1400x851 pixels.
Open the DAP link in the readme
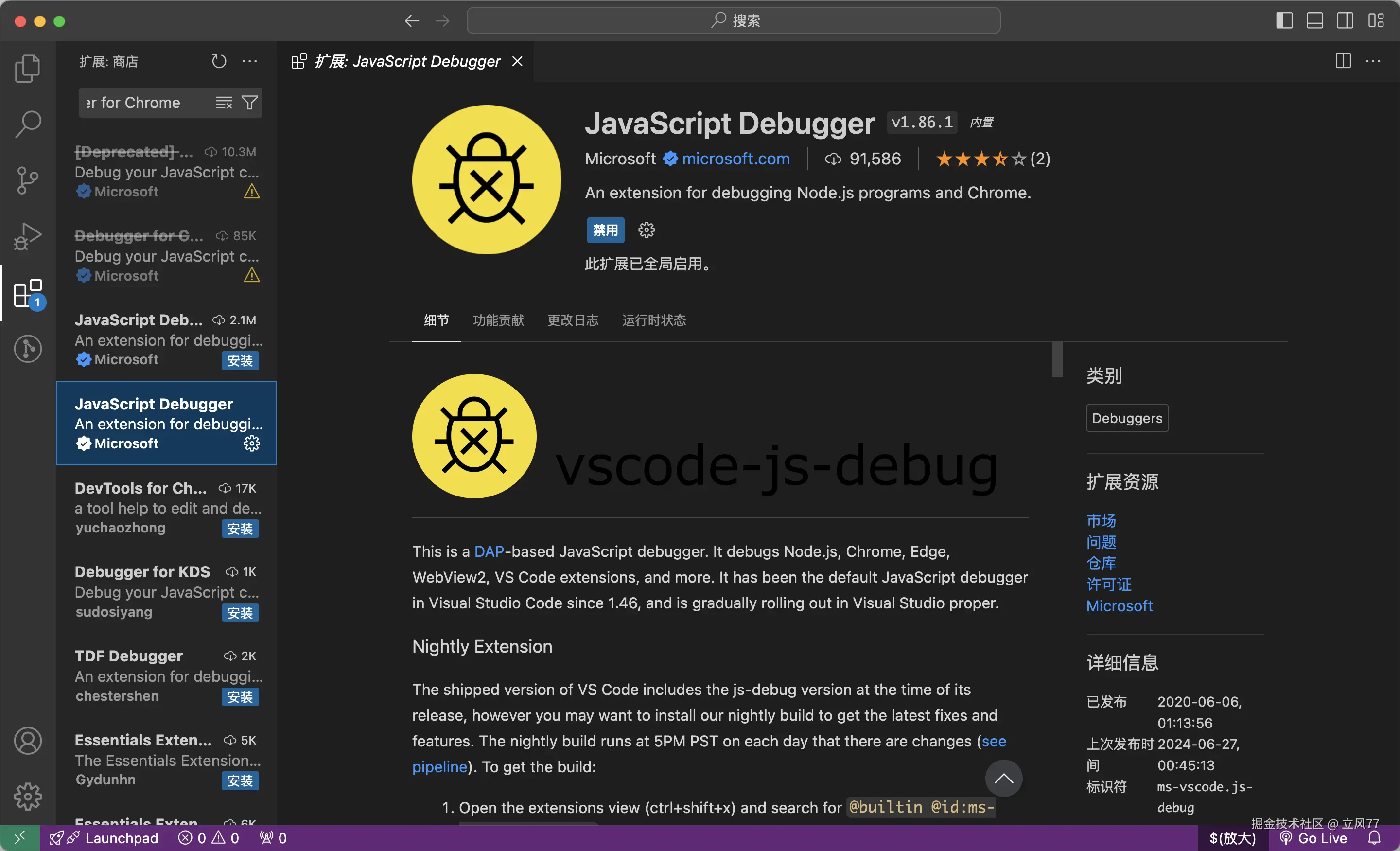(x=489, y=551)
